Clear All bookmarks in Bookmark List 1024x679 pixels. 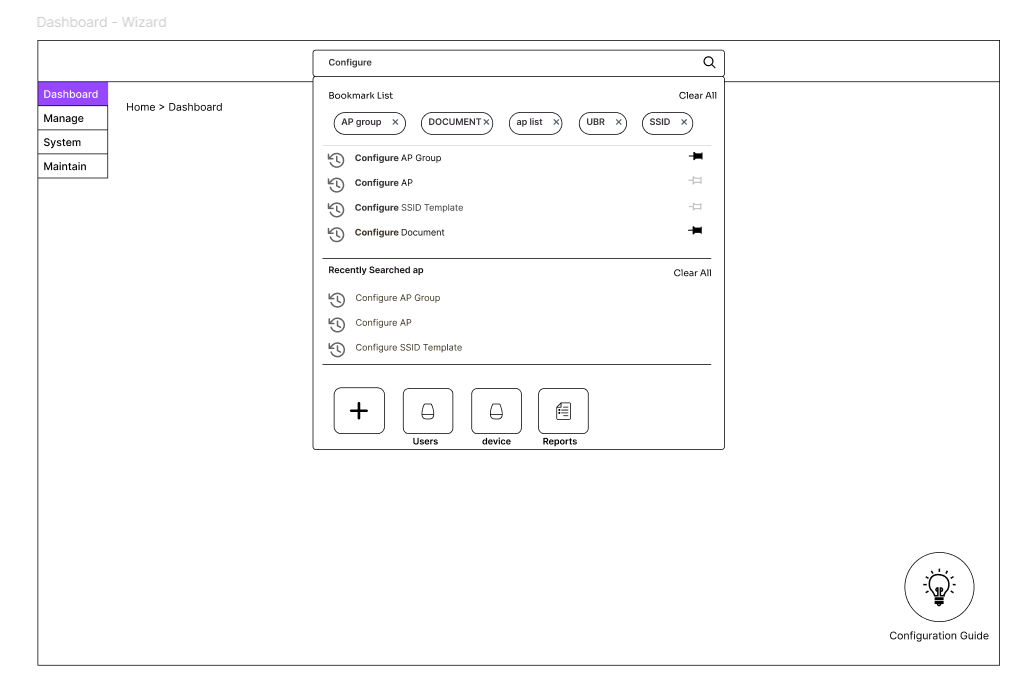pyautogui.click(x=697, y=95)
